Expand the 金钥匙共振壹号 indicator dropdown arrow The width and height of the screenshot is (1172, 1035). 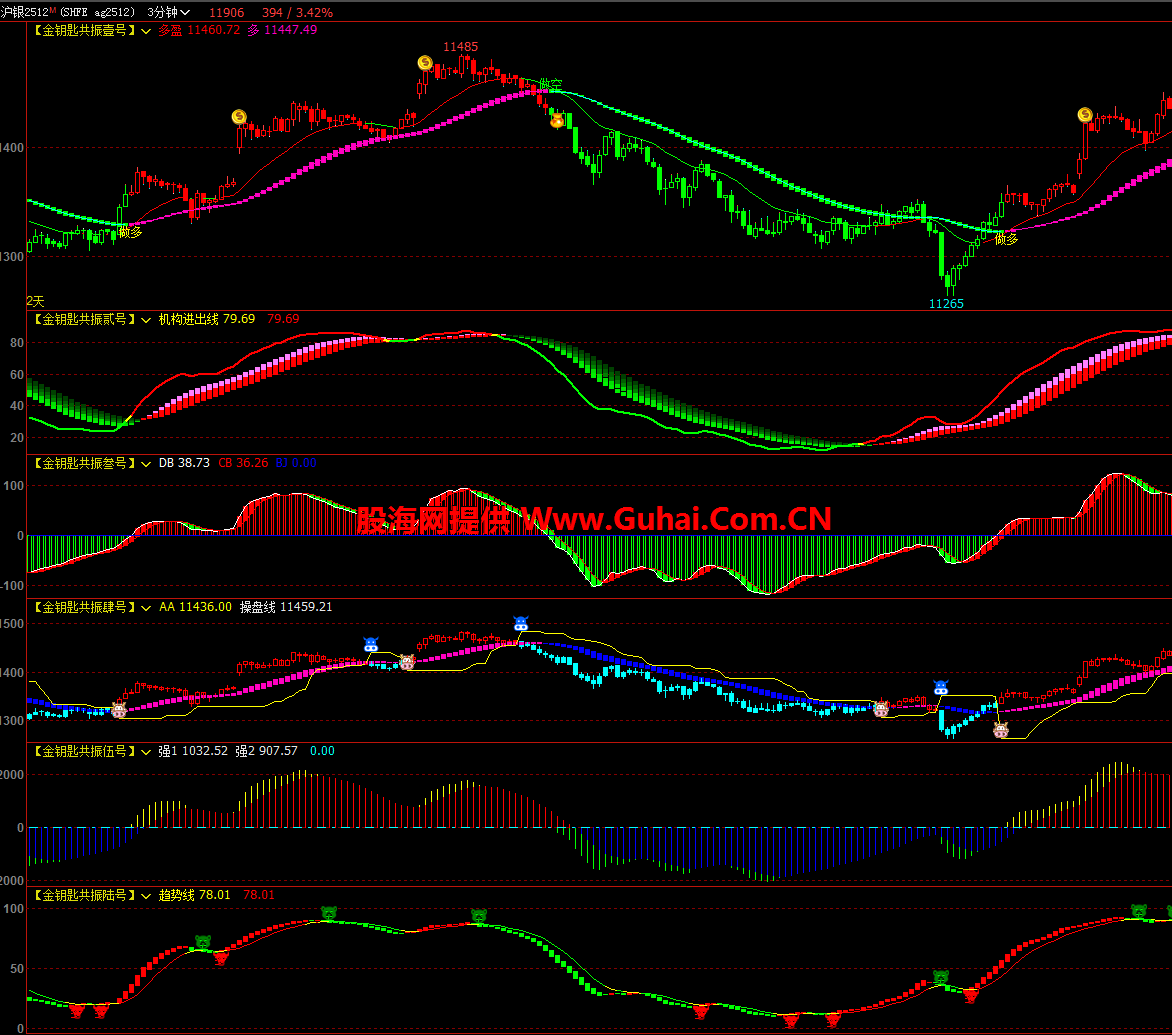[x=147, y=31]
